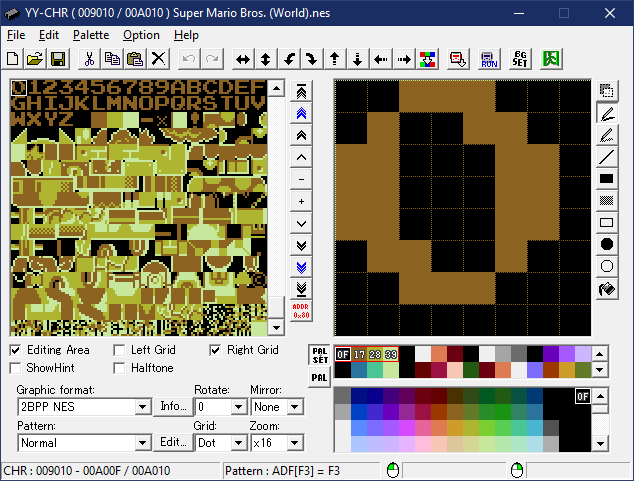Open the Mirror None dropdown
634x481 pixels.
point(295,407)
